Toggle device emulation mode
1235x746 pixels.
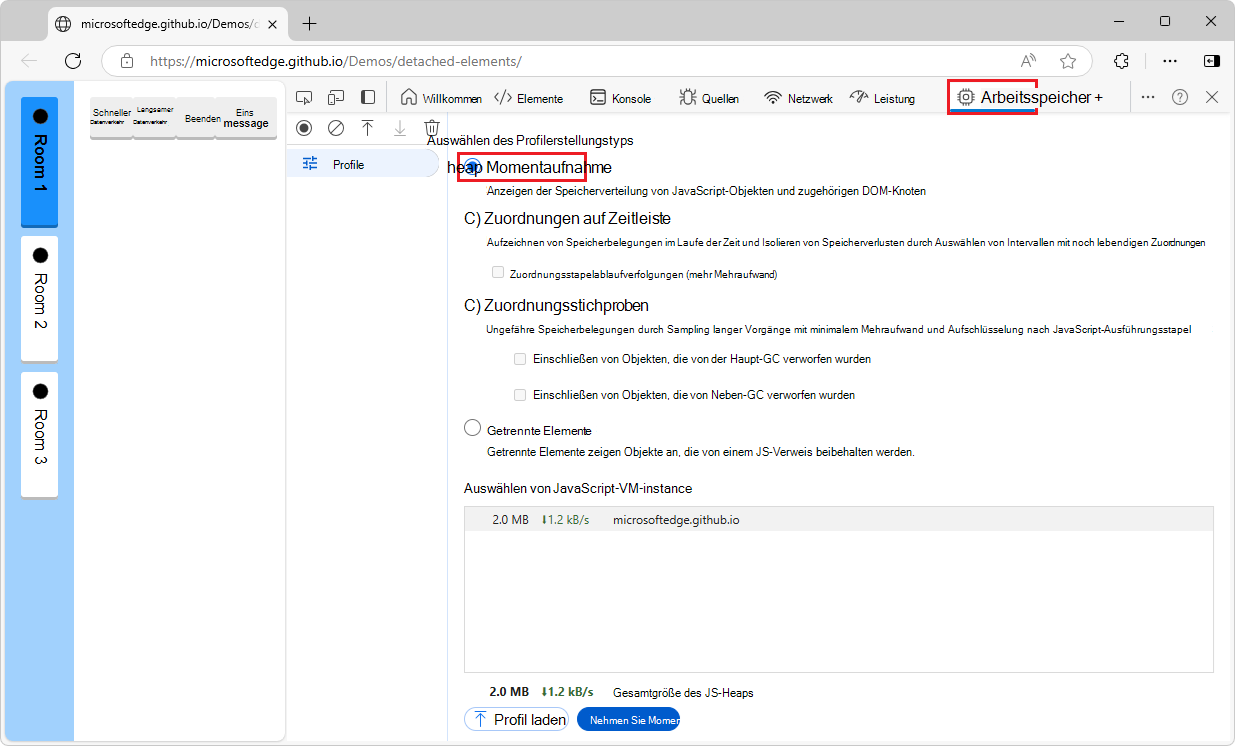click(x=336, y=96)
